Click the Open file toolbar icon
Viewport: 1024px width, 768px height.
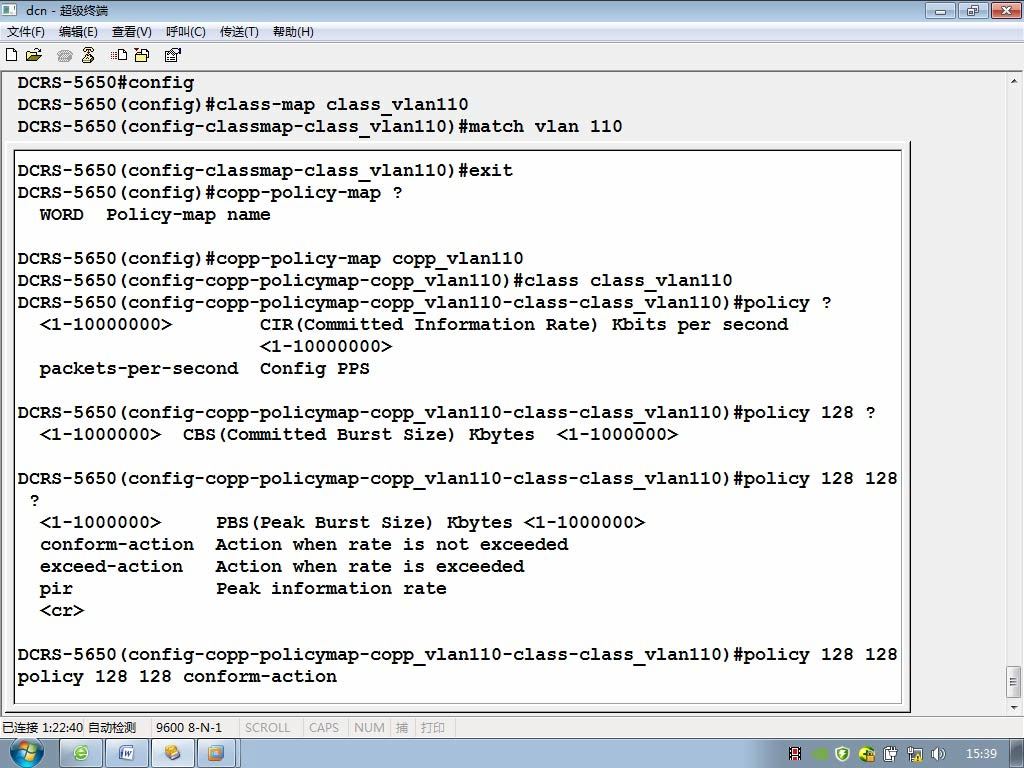[33, 55]
